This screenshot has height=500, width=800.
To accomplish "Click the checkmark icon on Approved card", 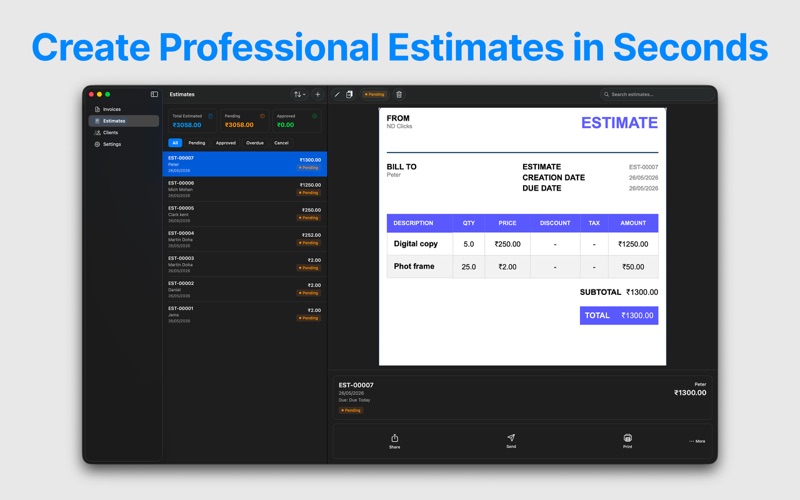I will coord(314,116).
